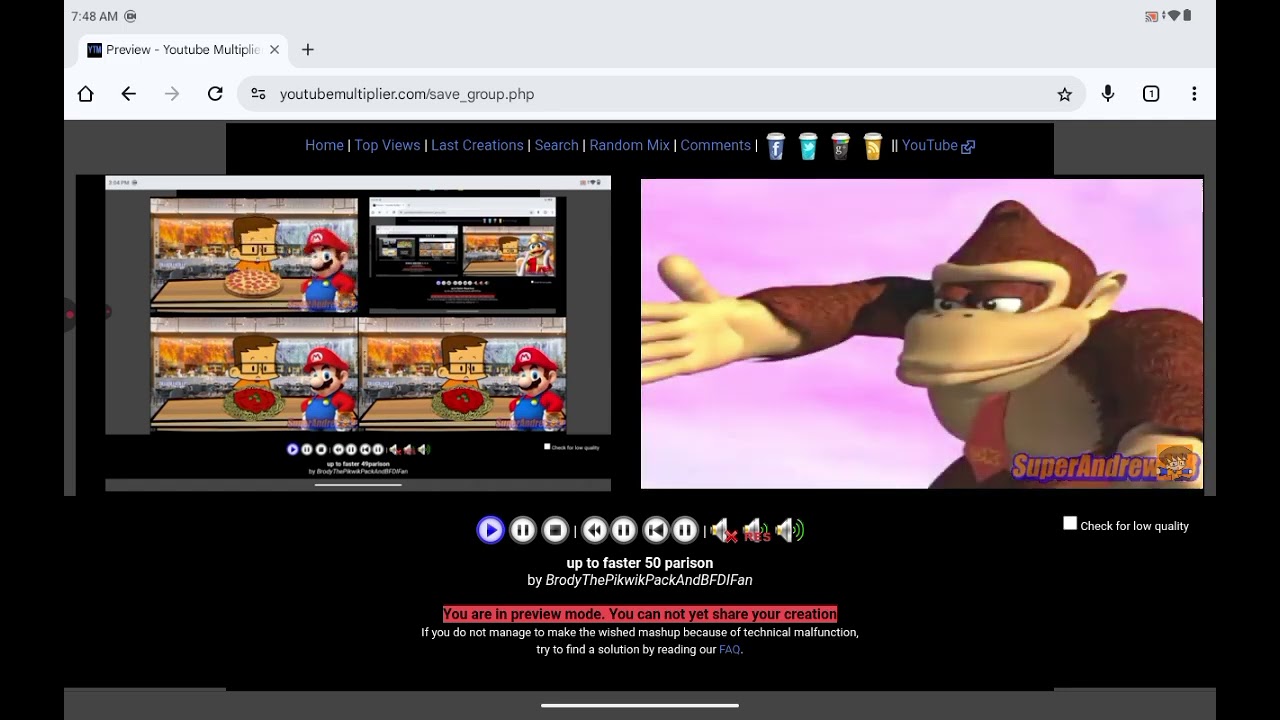This screenshot has width=1280, height=720.
Task: Click the pause button right after the rewind button
Action: pos(623,530)
